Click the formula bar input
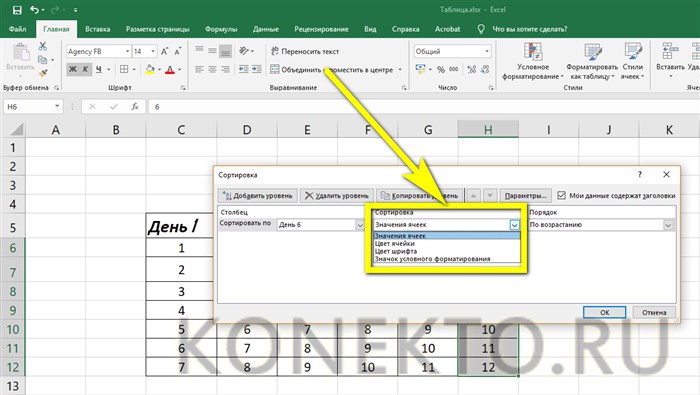Screen dimensions: 700x395 coord(424,107)
